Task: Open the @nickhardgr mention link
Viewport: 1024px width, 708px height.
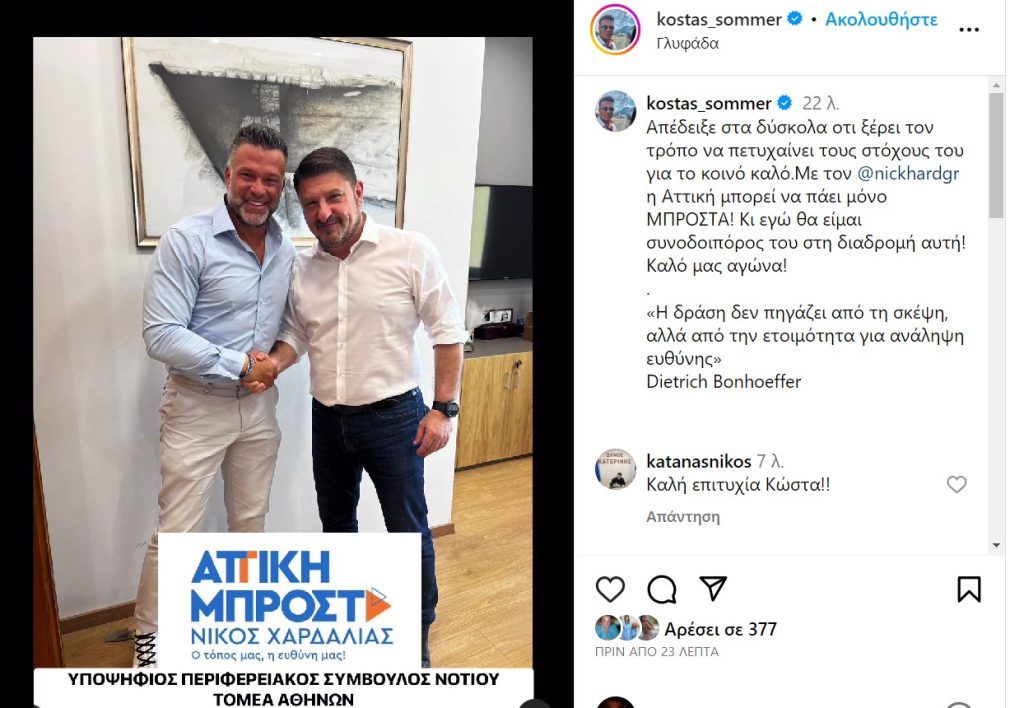Action: click(x=908, y=173)
